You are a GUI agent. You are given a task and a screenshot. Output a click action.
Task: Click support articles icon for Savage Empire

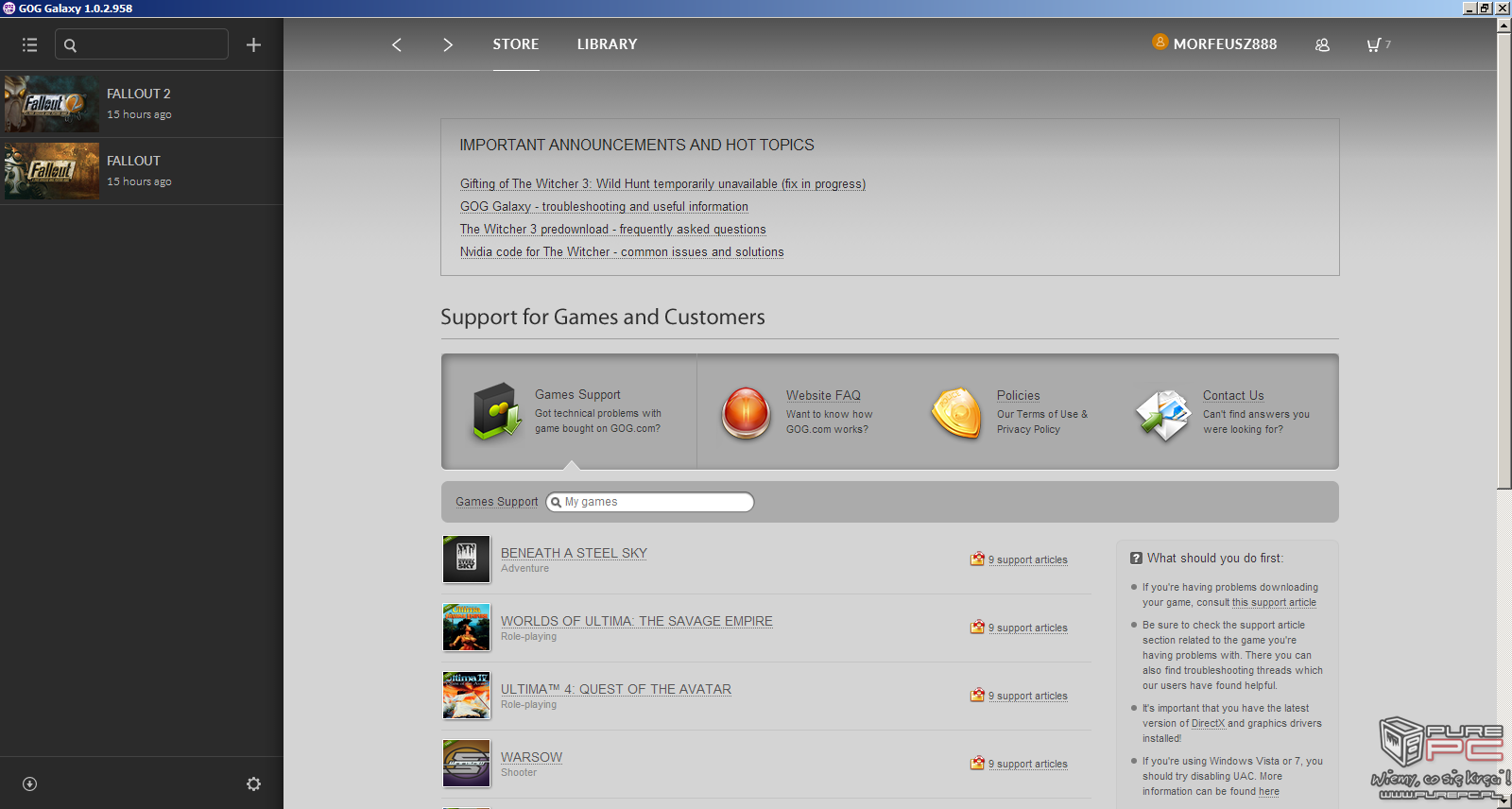pyautogui.click(x=977, y=627)
